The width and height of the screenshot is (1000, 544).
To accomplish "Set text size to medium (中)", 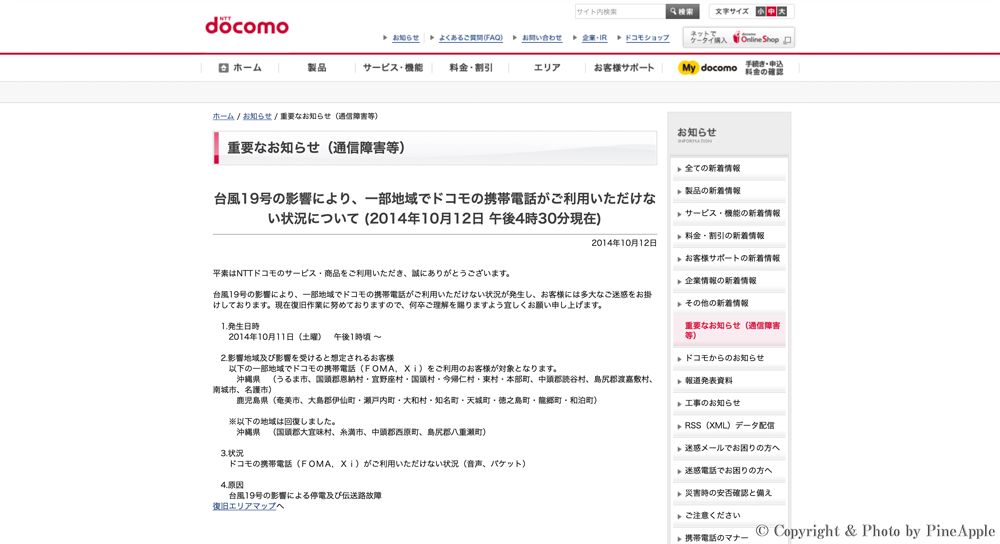I will [x=771, y=12].
